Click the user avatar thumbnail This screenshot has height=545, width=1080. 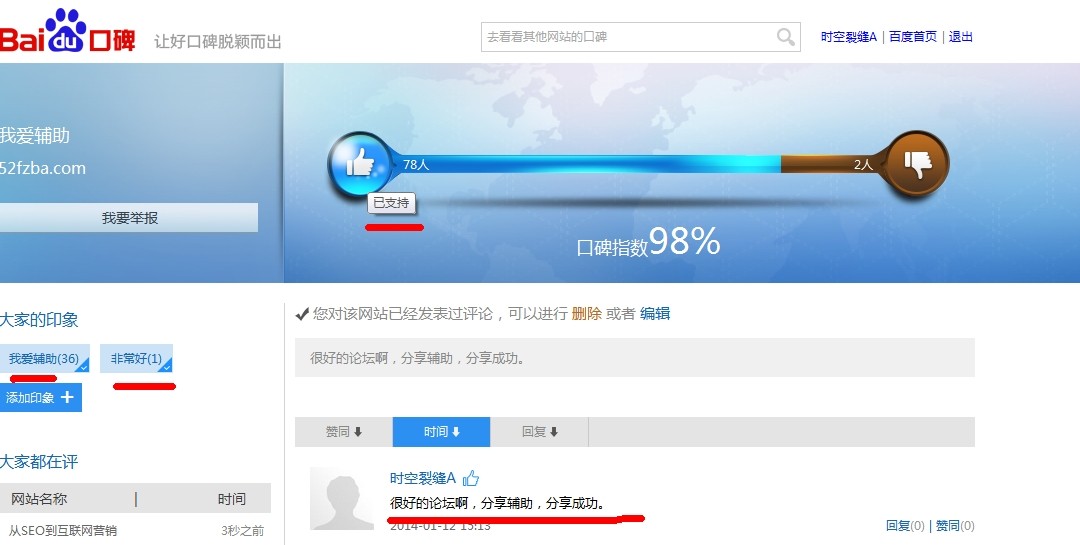[x=337, y=498]
